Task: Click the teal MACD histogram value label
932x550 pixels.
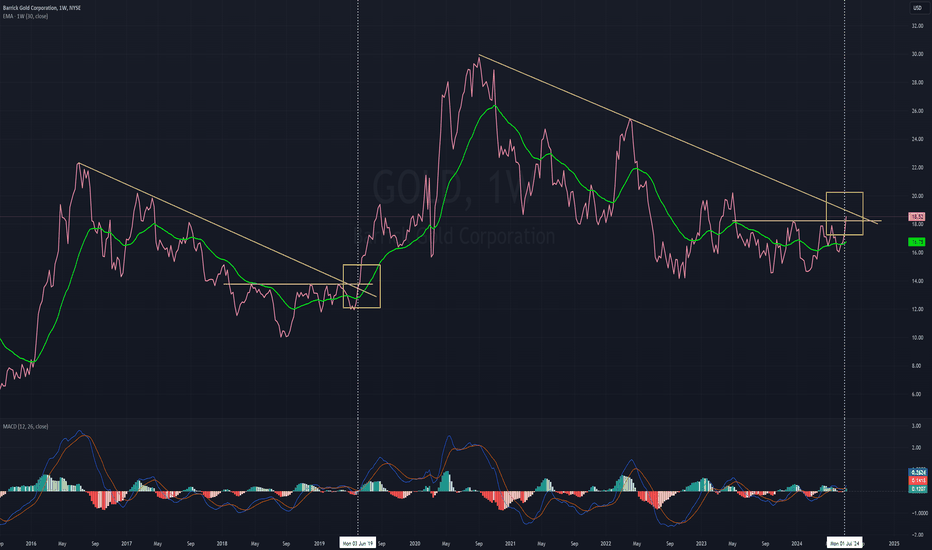Action: tap(917, 488)
